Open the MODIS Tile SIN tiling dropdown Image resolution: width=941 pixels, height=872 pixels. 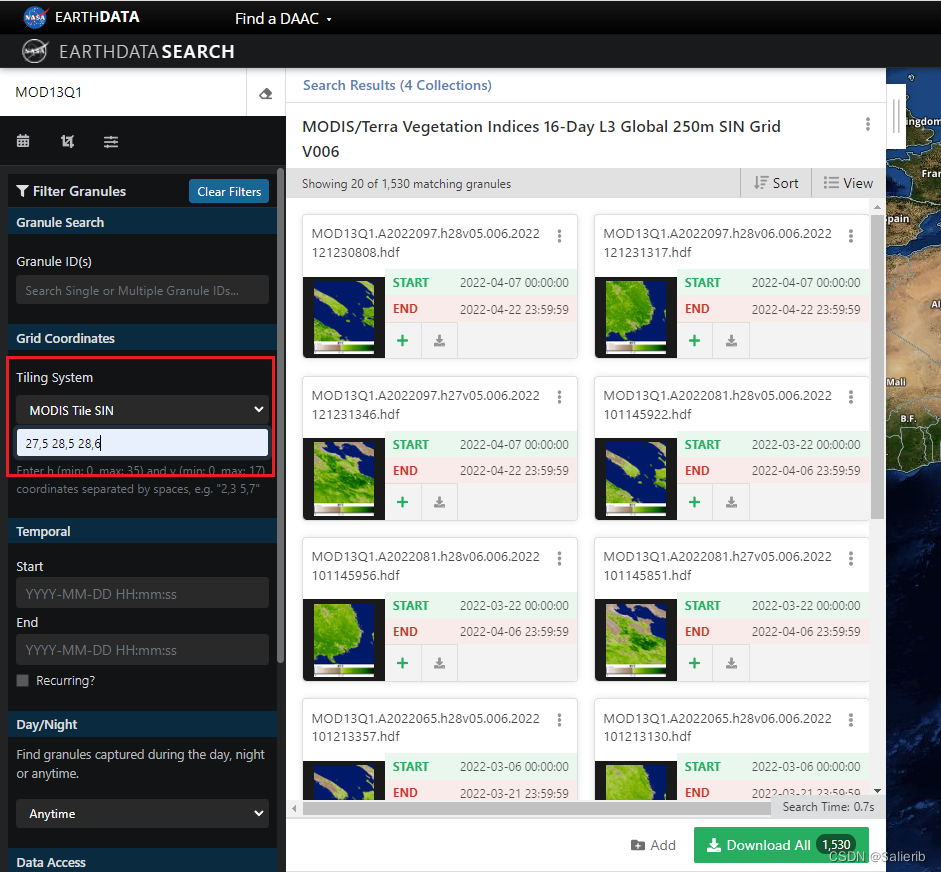pyautogui.click(x=142, y=410)
